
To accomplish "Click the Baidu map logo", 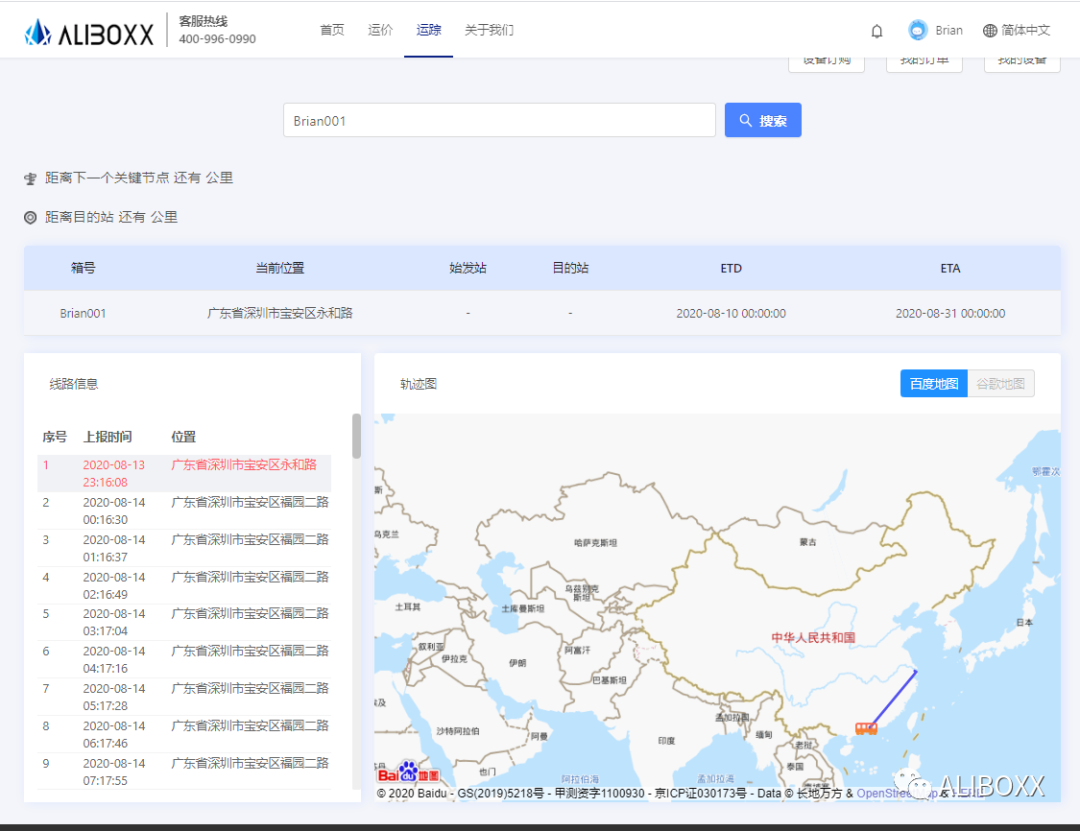I will (x=407, y=772).
